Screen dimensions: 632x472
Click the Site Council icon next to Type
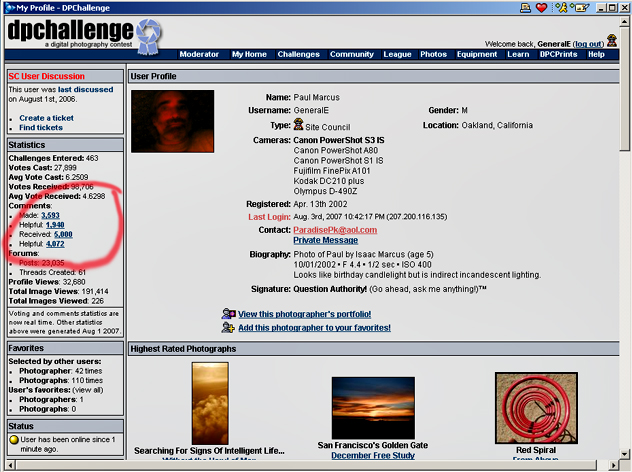[298, 124]
